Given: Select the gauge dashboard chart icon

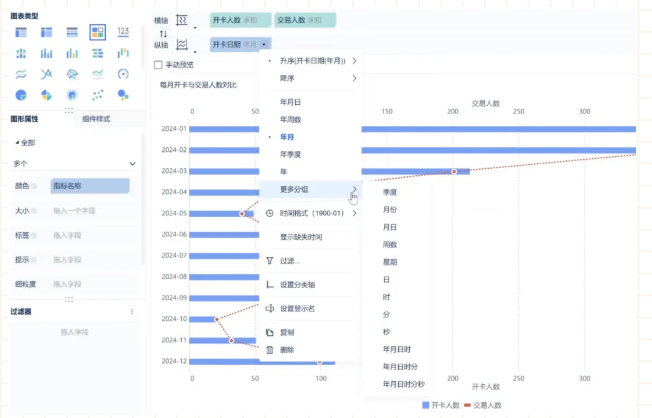Looking at the screenshot, I should click(x=123, y=74).
